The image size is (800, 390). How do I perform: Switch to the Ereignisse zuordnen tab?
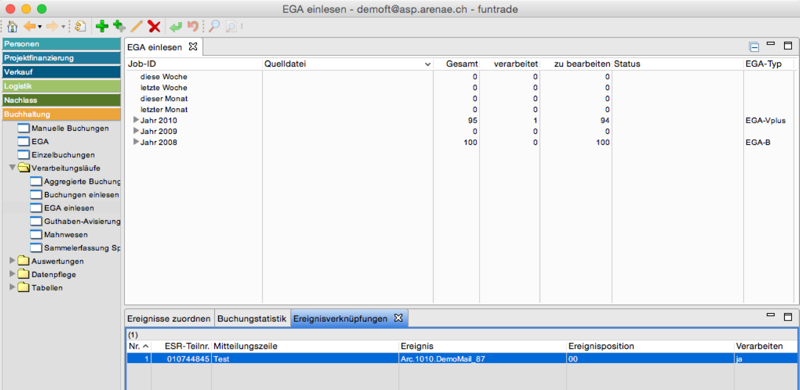[x=169, y=319]
